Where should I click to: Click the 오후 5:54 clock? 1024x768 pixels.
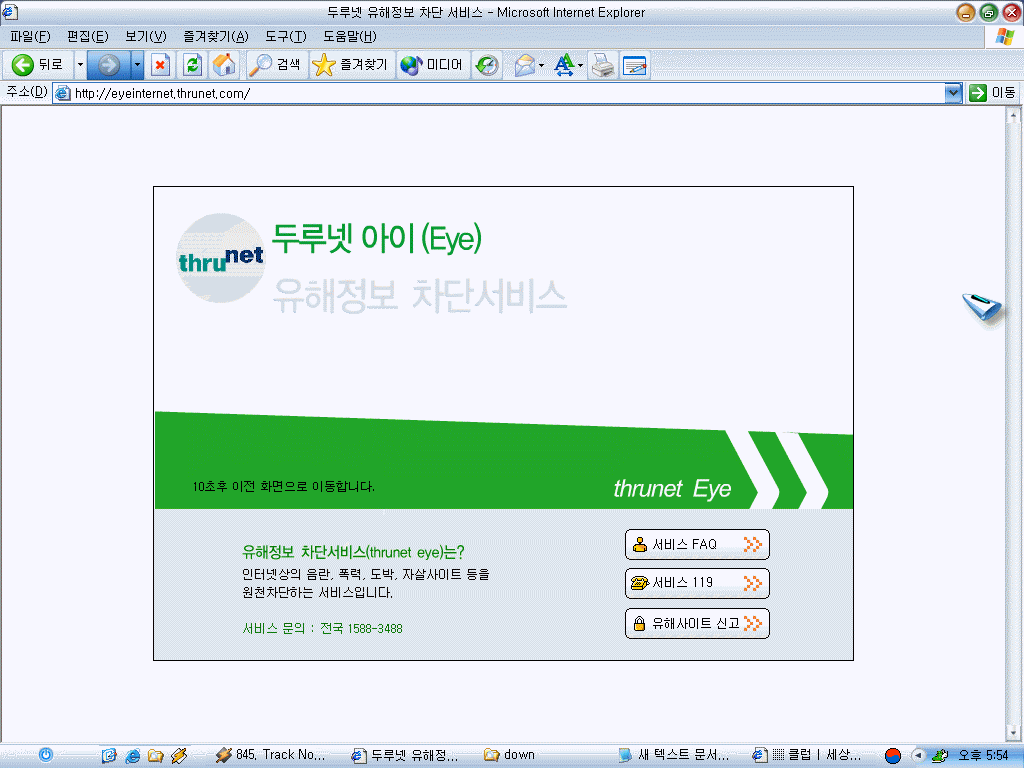click(x=984, y=755)
